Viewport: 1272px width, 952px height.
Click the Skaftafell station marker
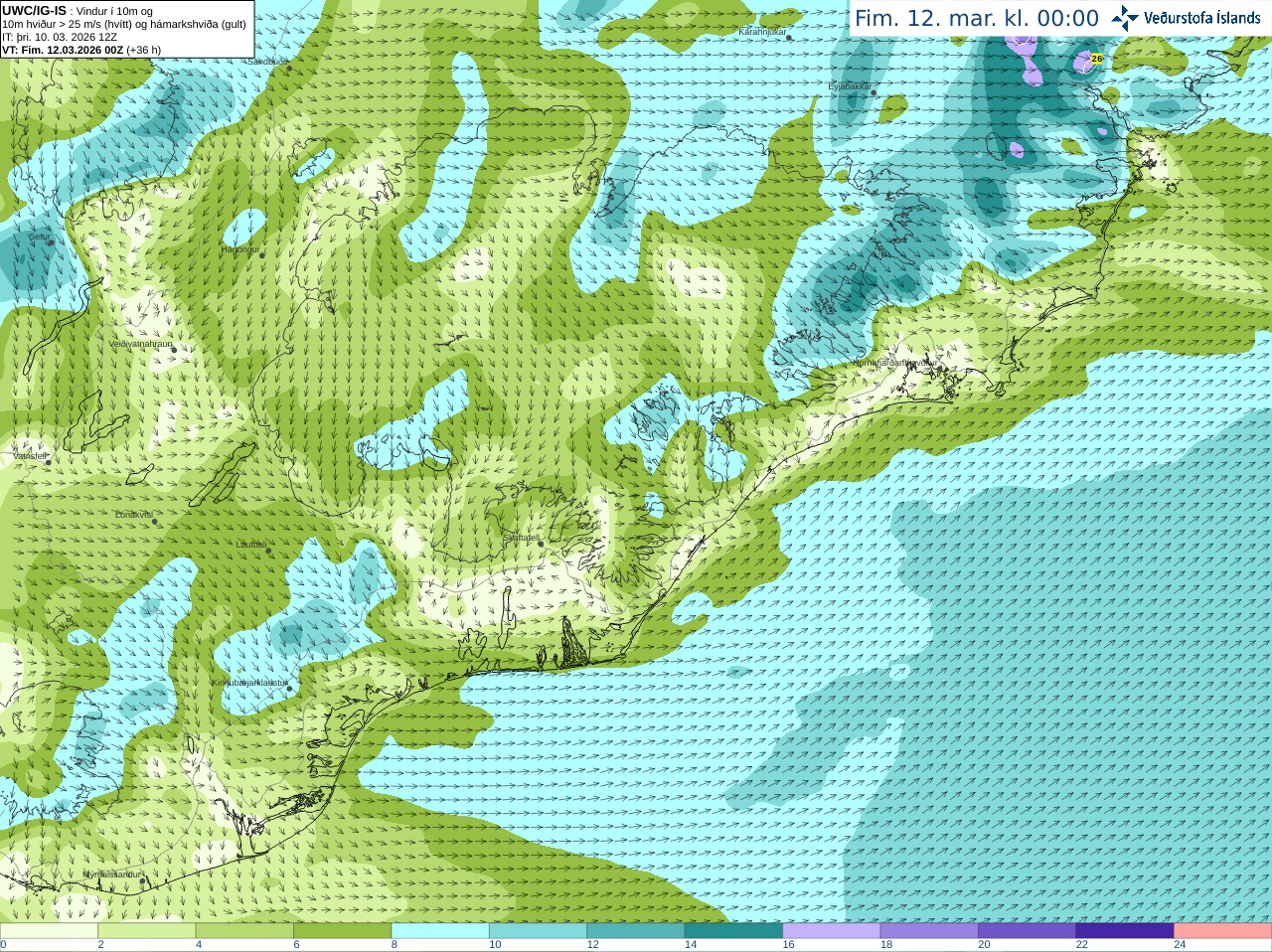tap(540, 544)
